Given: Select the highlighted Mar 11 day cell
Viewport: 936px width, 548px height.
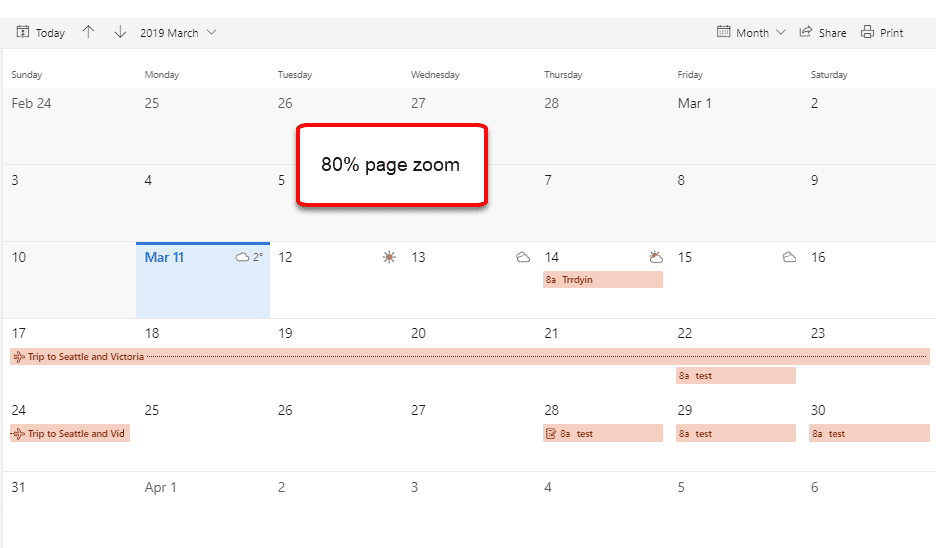Looking at the screenshot, I should [x=202, y=290].
